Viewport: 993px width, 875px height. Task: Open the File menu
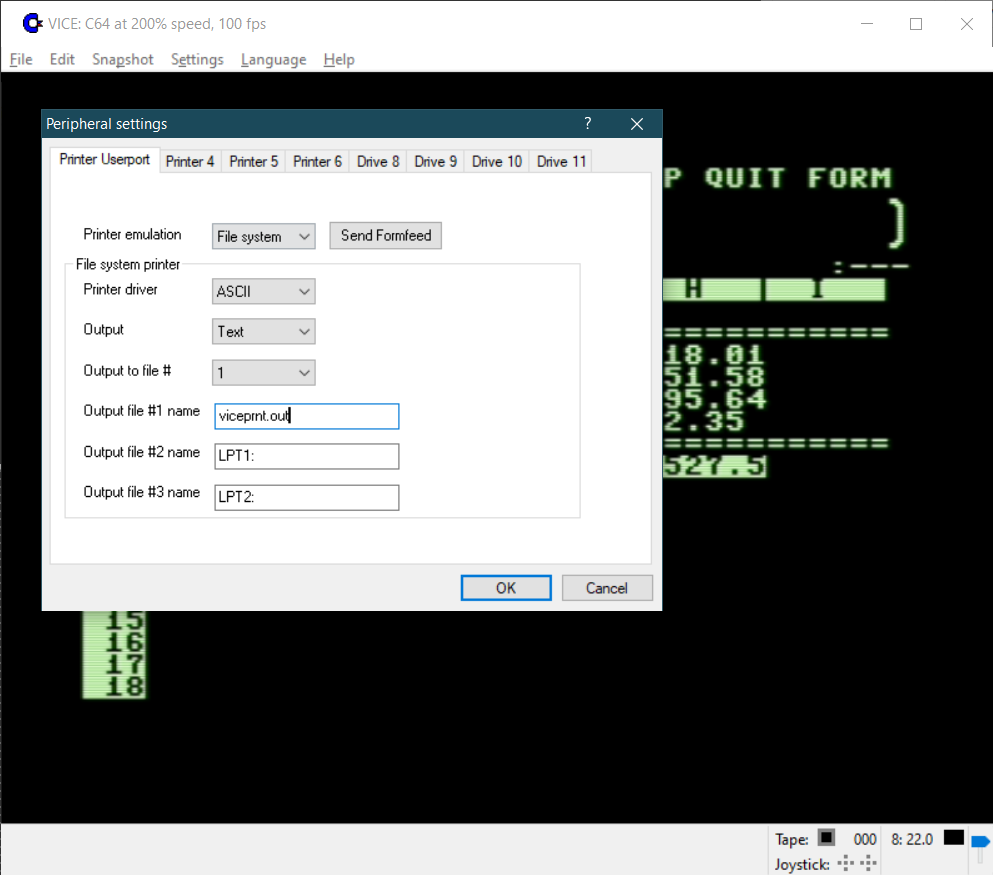[x=21, y=60]
